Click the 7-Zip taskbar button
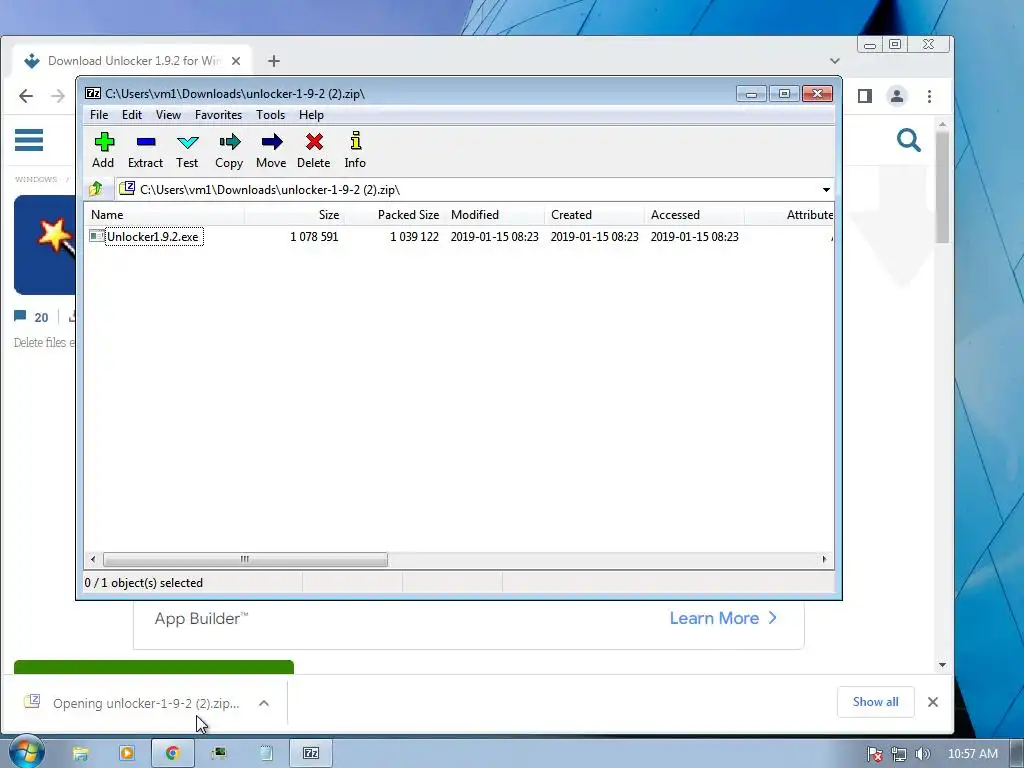This screenshot has height=768, width=1024. tap(311, 754)
